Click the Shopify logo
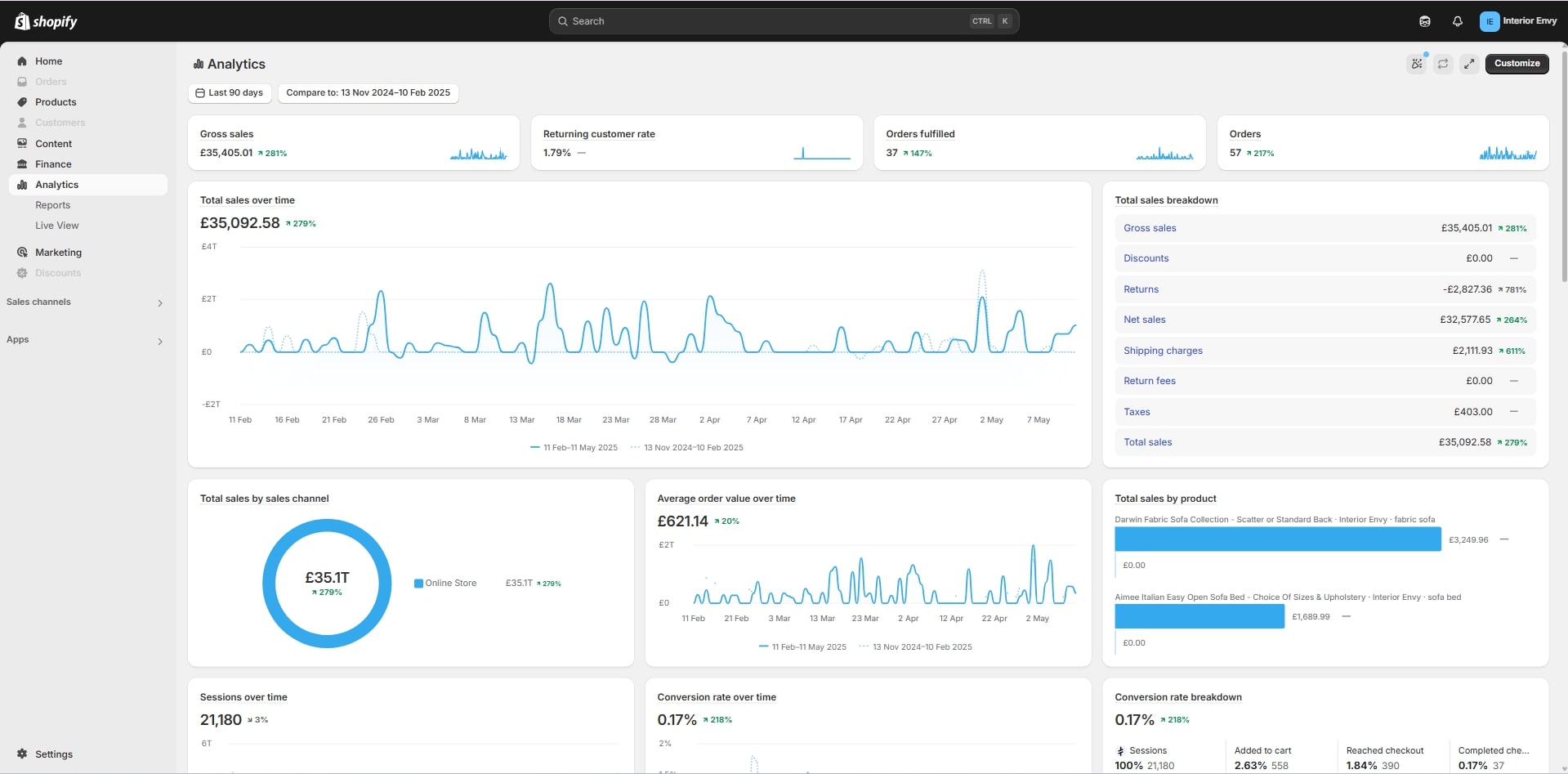This screenshot has width=1568, height=774. 46,21
